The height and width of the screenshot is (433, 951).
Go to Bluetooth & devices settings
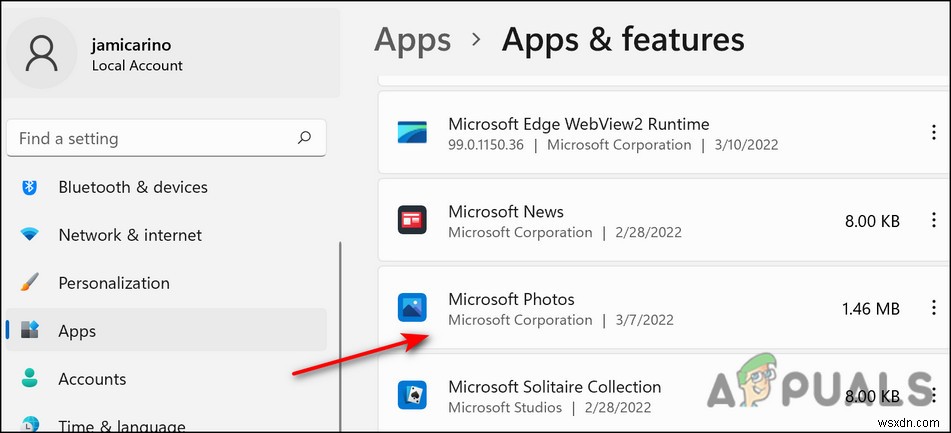tap(133, 187)
